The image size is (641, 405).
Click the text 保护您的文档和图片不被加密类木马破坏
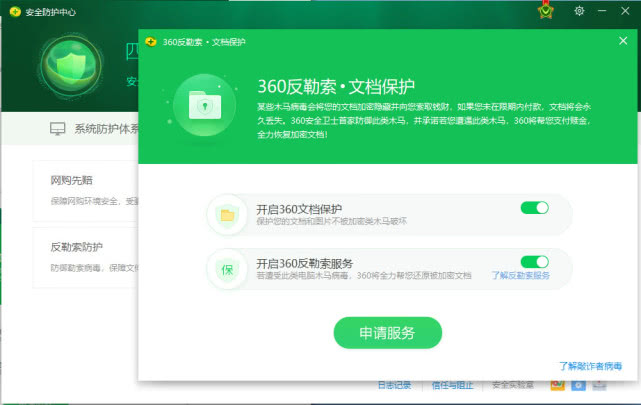(332, 222)
